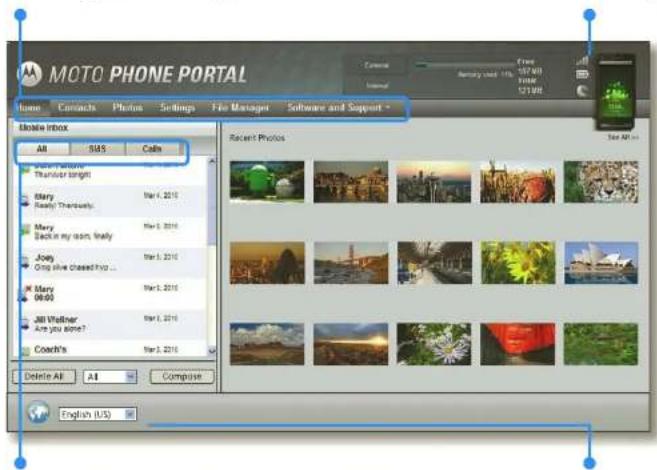Click the Motorola logo icon
The height and width of the screenshot is (470, 657).
pyautogui.click(x=29, y=74)
